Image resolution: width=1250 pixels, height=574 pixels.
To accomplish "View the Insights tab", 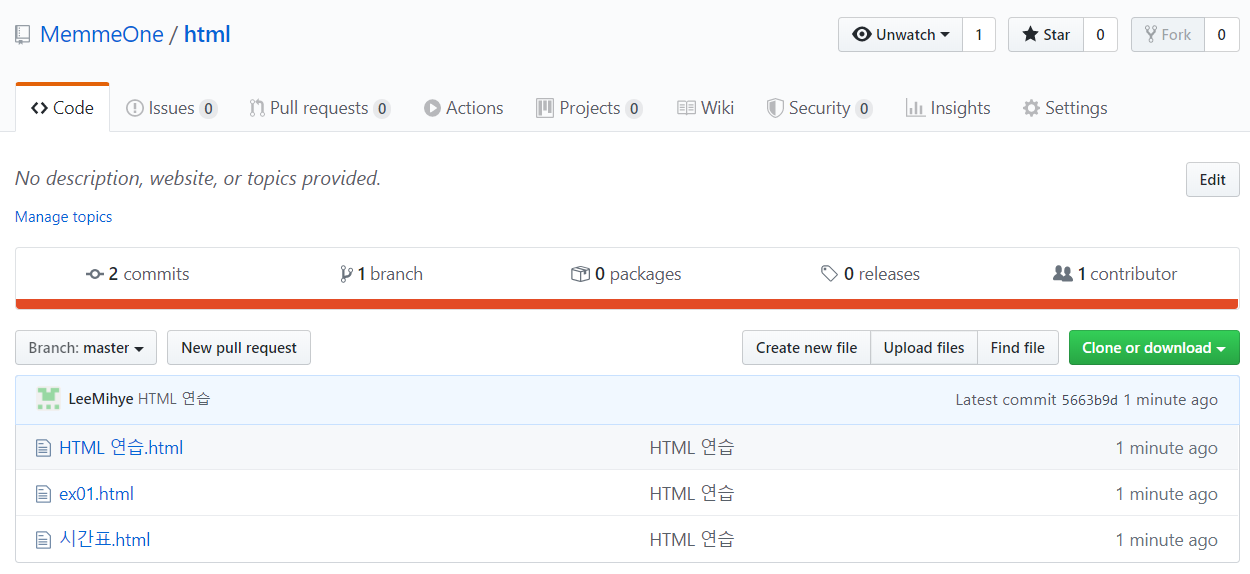I will [948, 108].
